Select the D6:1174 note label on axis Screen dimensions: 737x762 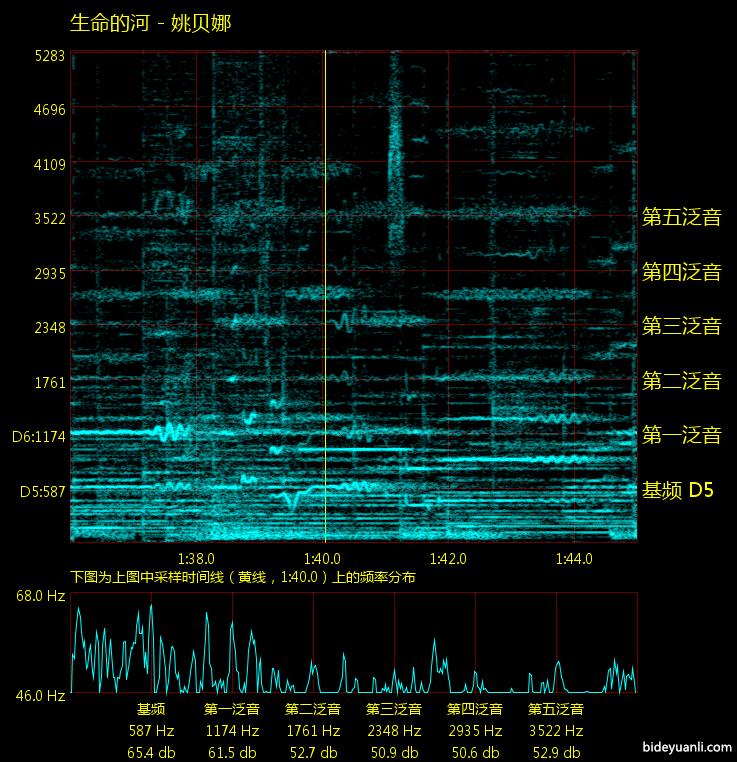point(39,437)
